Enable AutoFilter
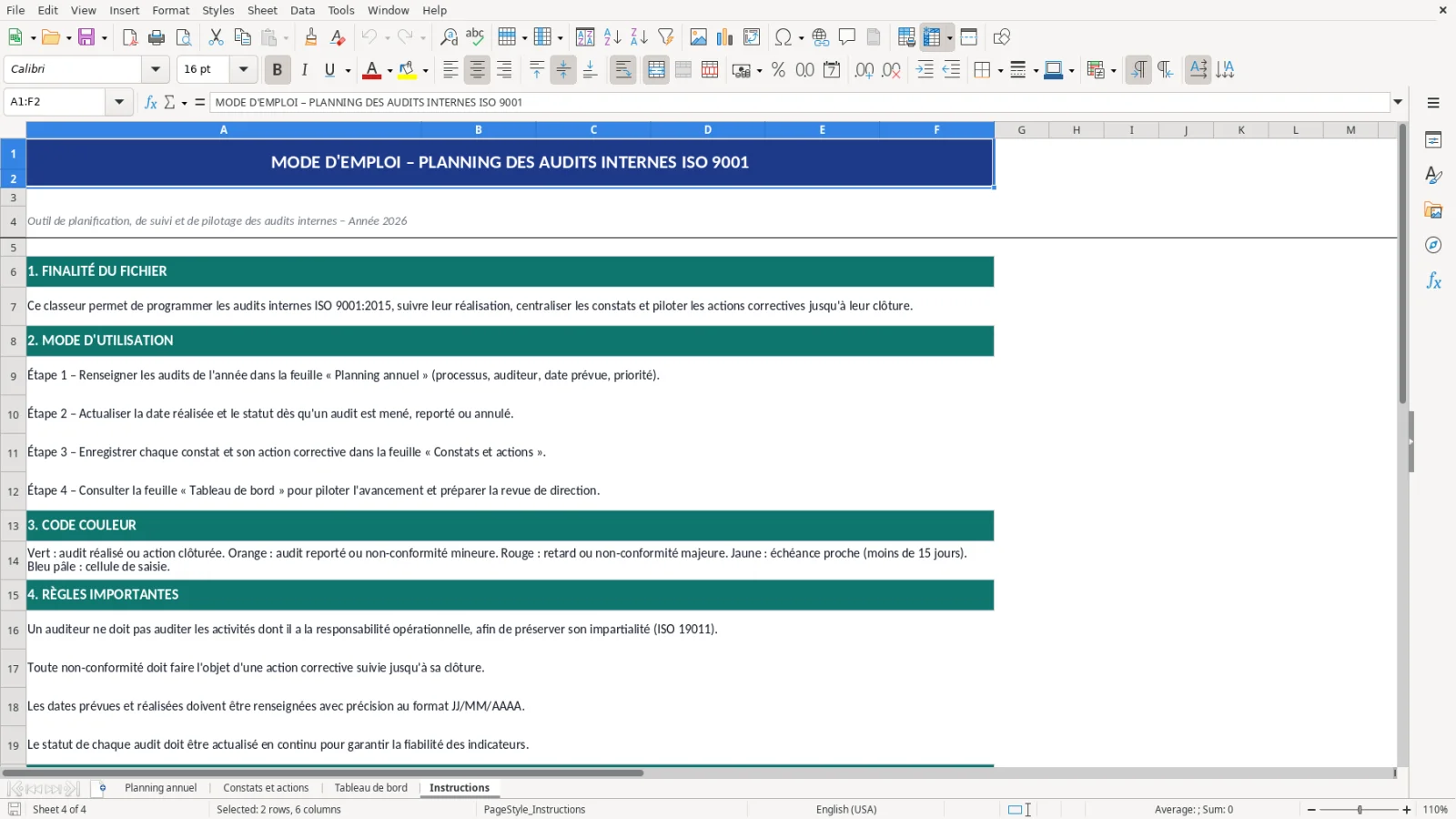 coord(666,37)
